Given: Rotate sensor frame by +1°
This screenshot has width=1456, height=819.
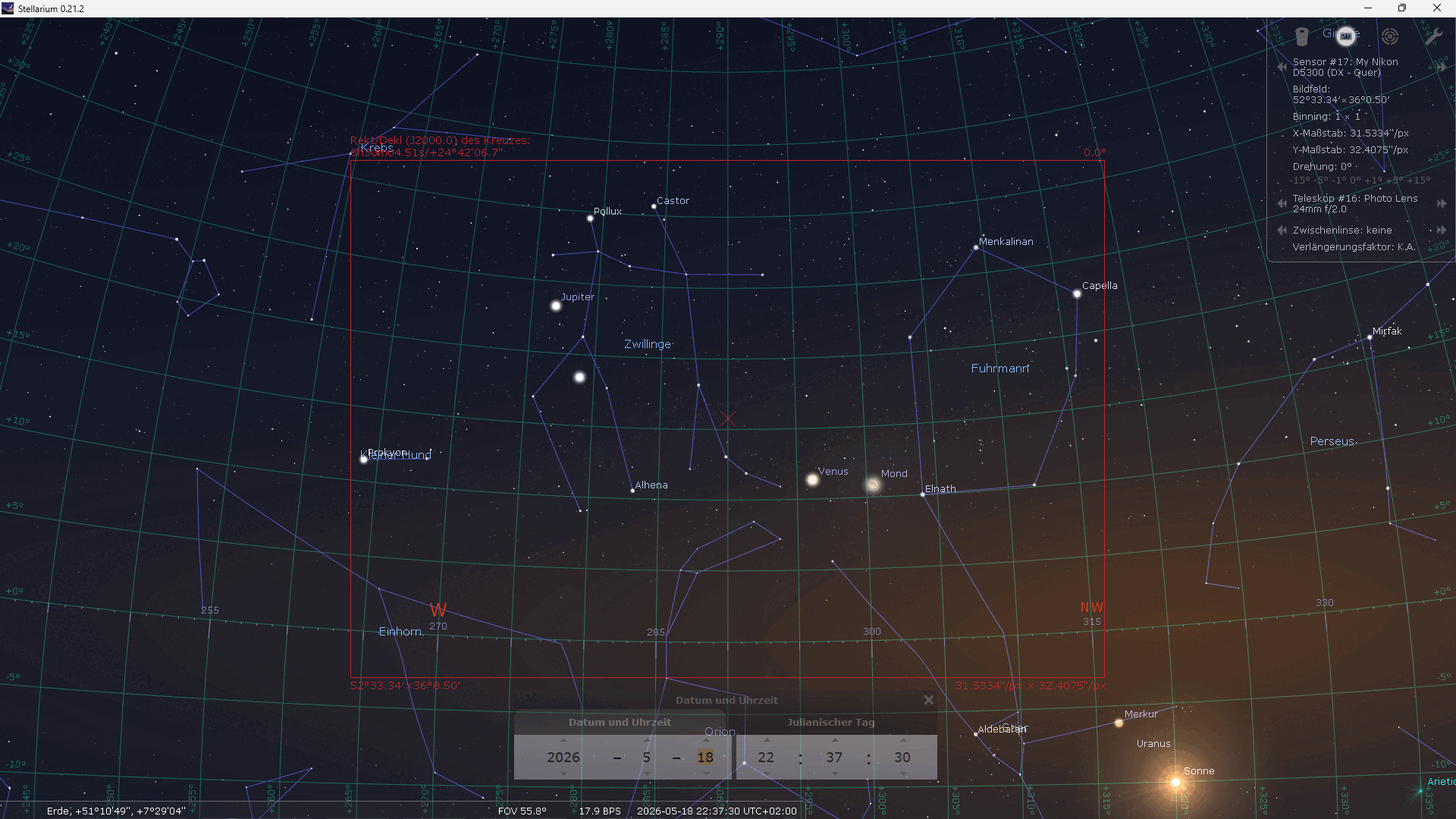Looking at the screenshot, I should pos(1373,180).
